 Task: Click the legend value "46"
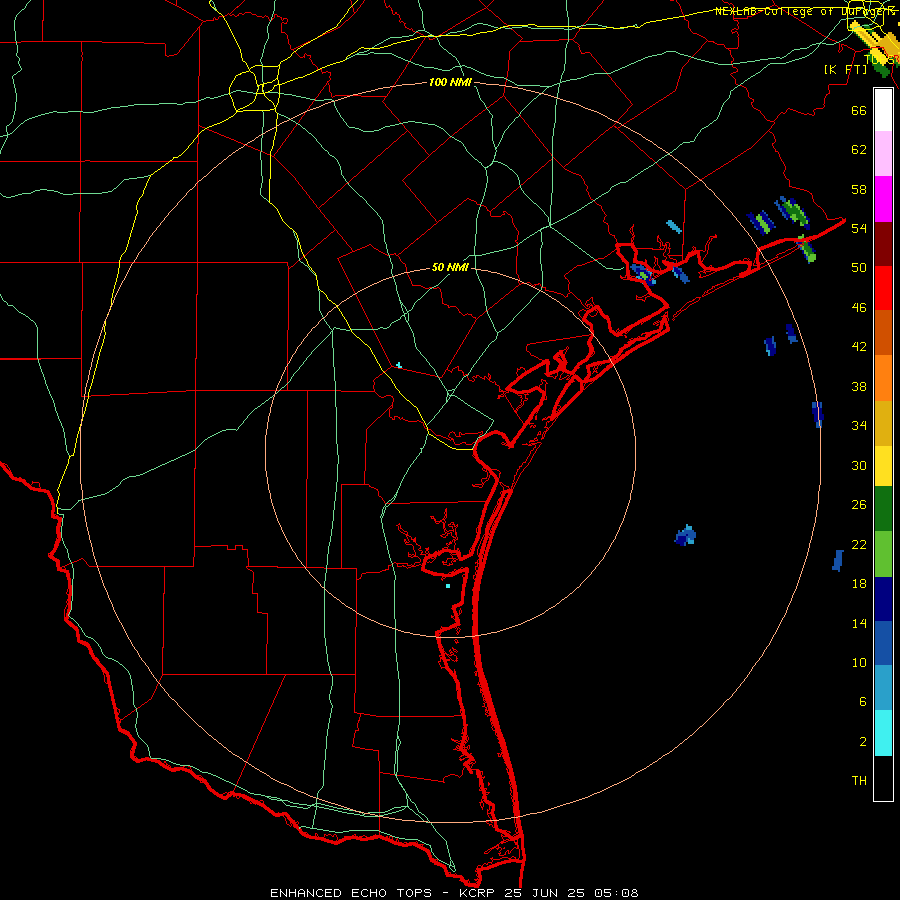(859, 308)
